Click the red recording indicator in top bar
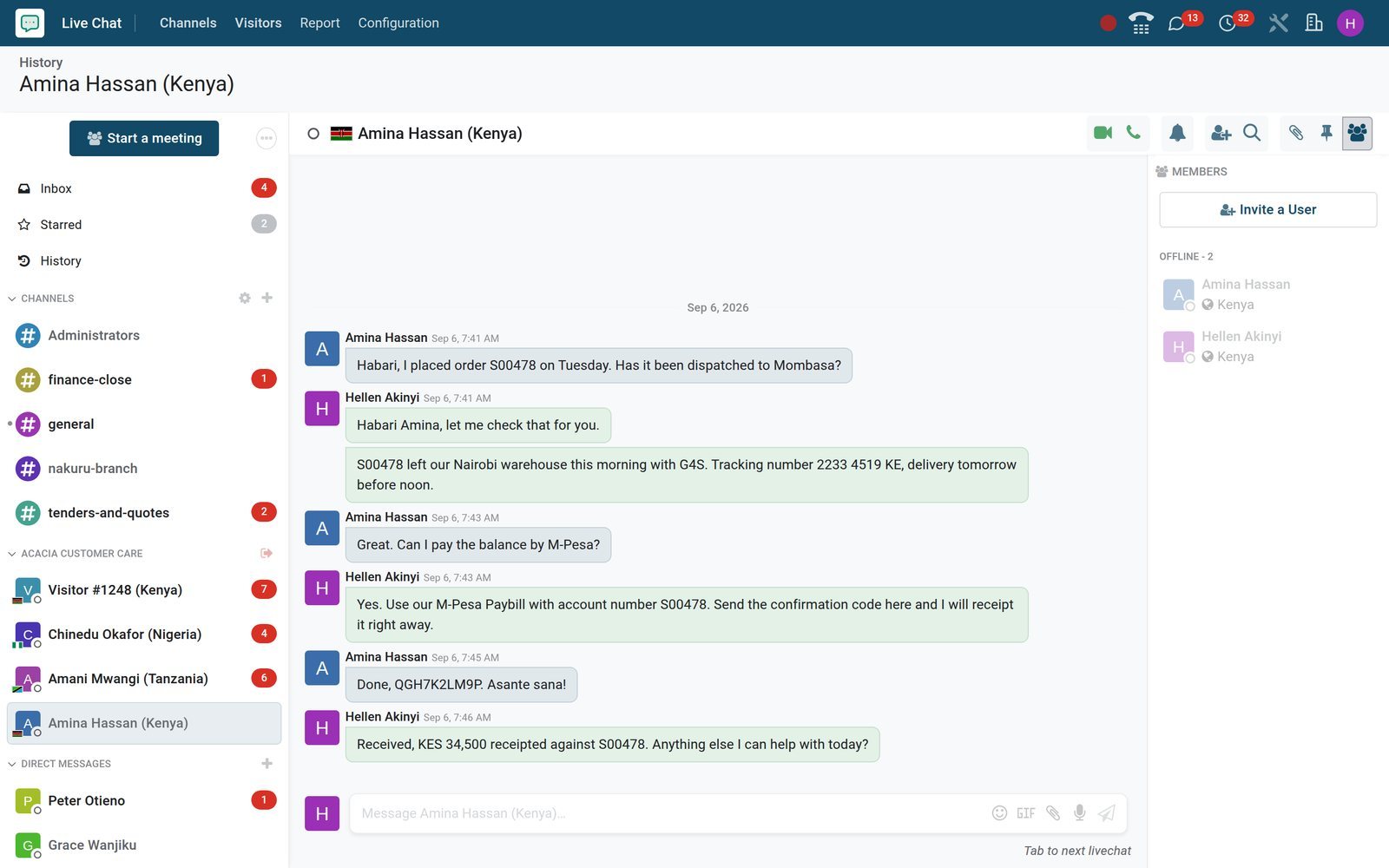Image resolution: width=1389 pixels, height=868 pixels. (x=1108, y=23)
